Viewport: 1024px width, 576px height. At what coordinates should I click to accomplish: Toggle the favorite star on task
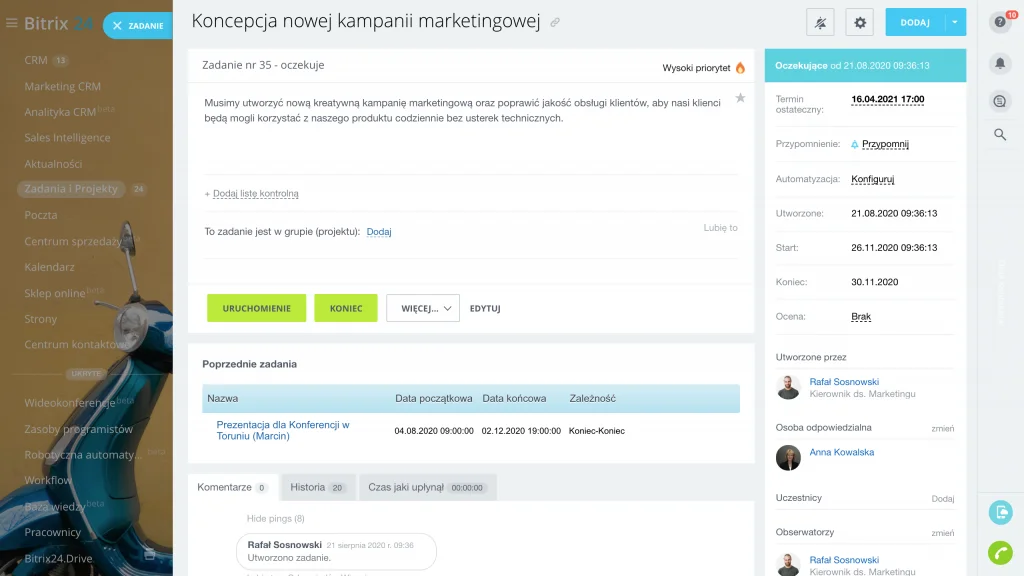740,98
